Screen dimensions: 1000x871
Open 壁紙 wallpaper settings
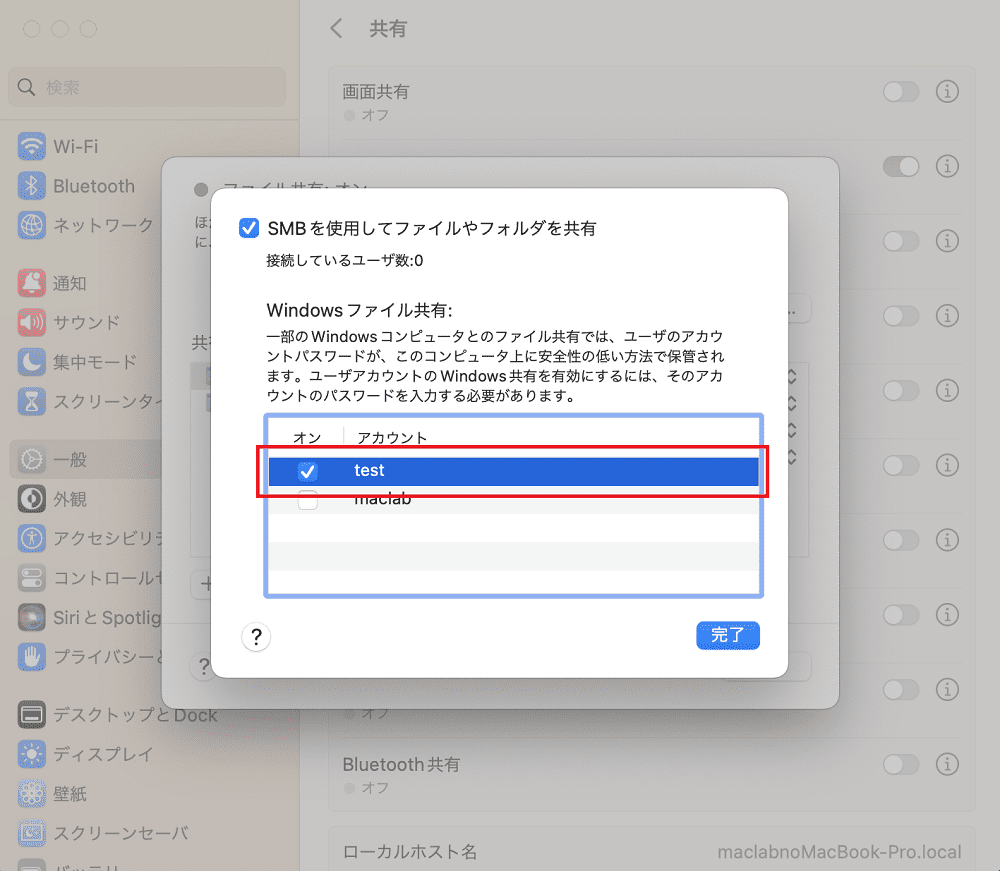pos(52,794)
